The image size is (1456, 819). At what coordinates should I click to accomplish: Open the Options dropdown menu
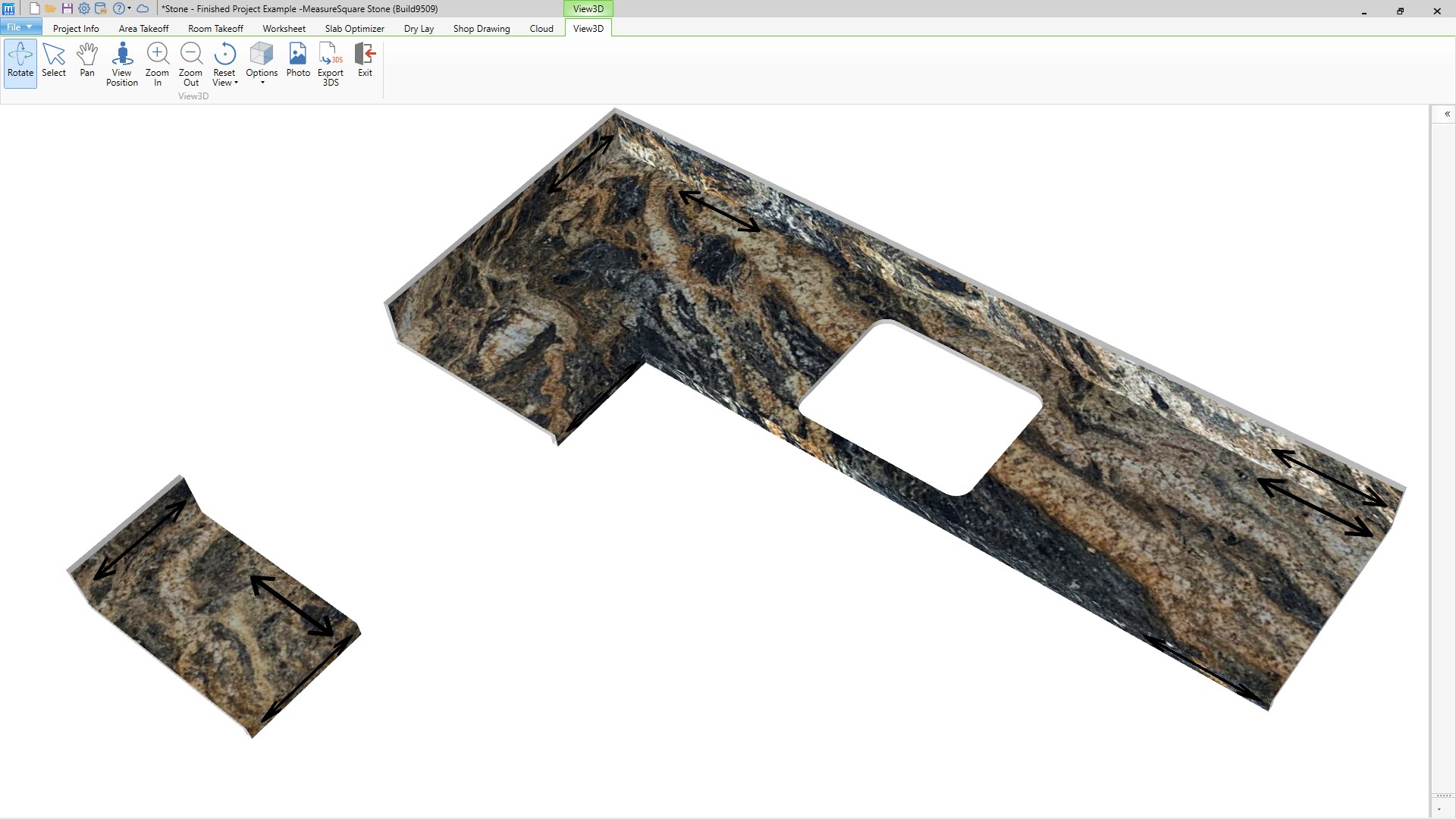tap(262, 64)
